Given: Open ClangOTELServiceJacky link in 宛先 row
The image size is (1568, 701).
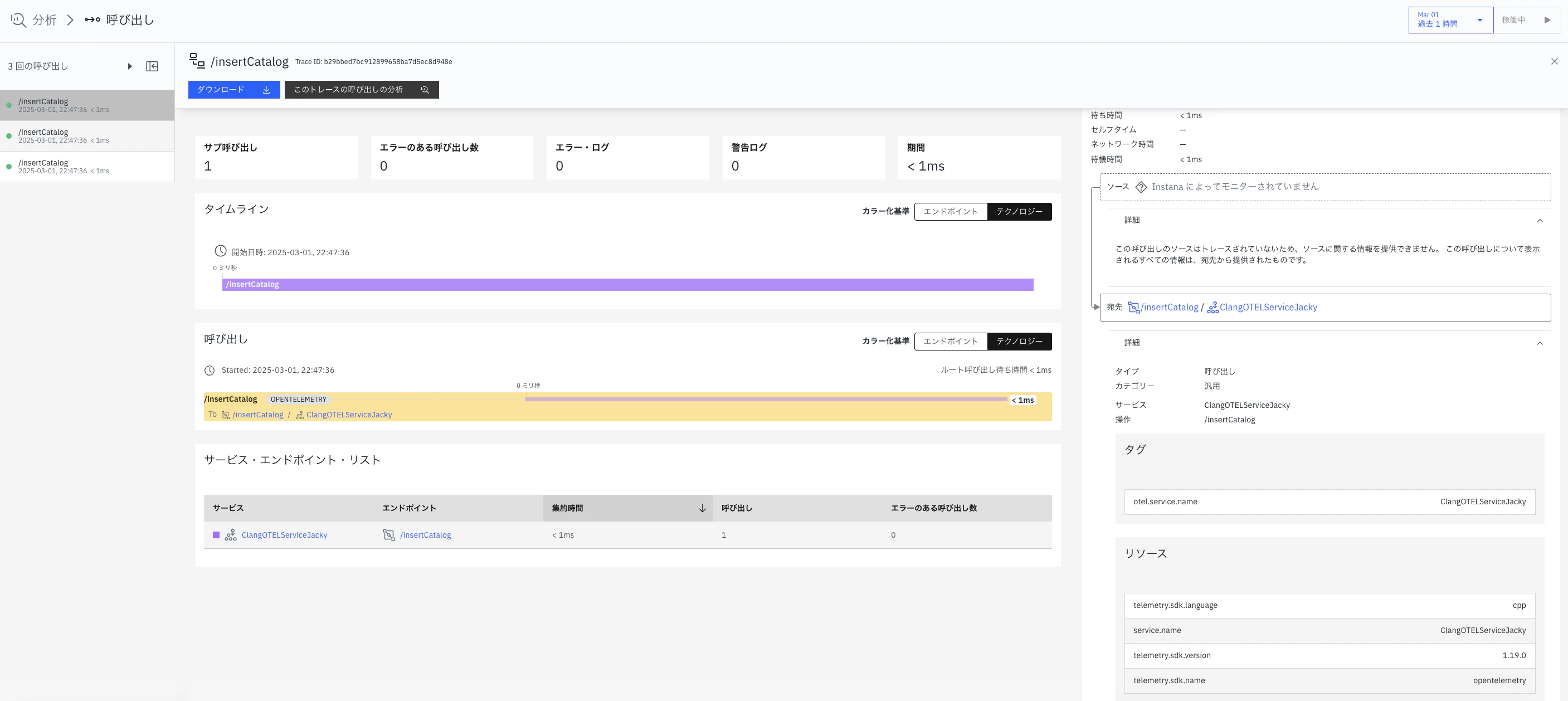Looking at the screenshot, I should click(1268, 307).
